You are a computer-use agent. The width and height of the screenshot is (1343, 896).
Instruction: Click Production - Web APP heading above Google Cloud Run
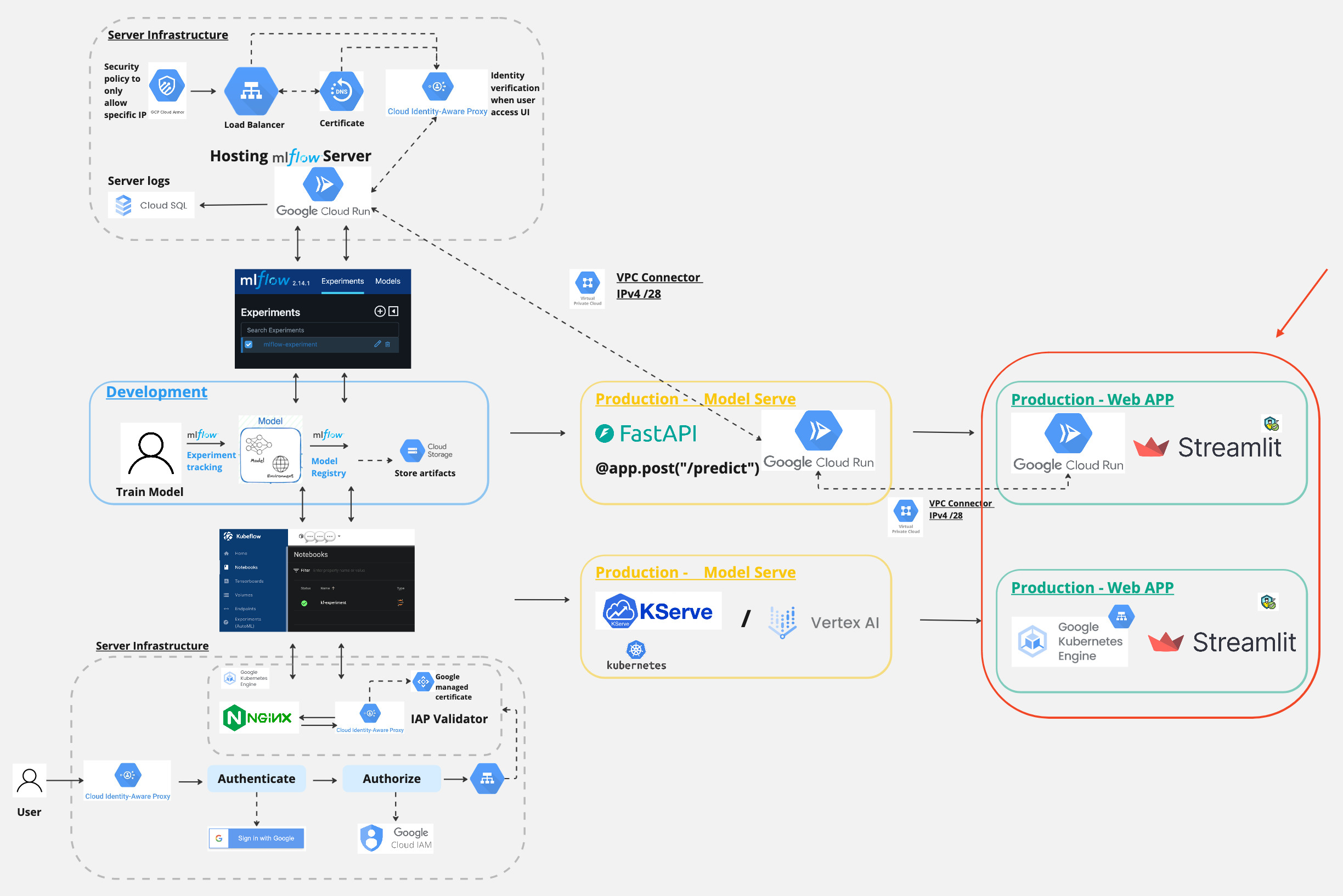[x=1092, y=399]
